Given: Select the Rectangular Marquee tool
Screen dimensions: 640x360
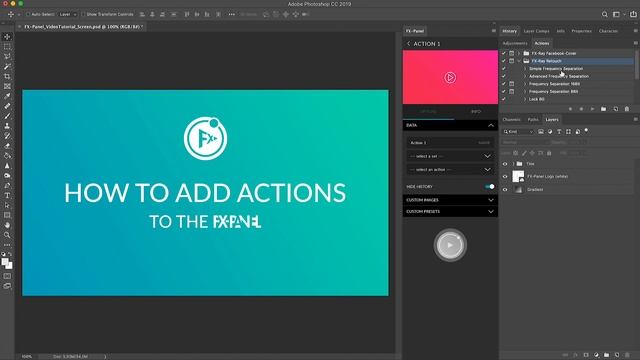Looking at the screenshot, I should pyautogui.click(x=7, y=47).
